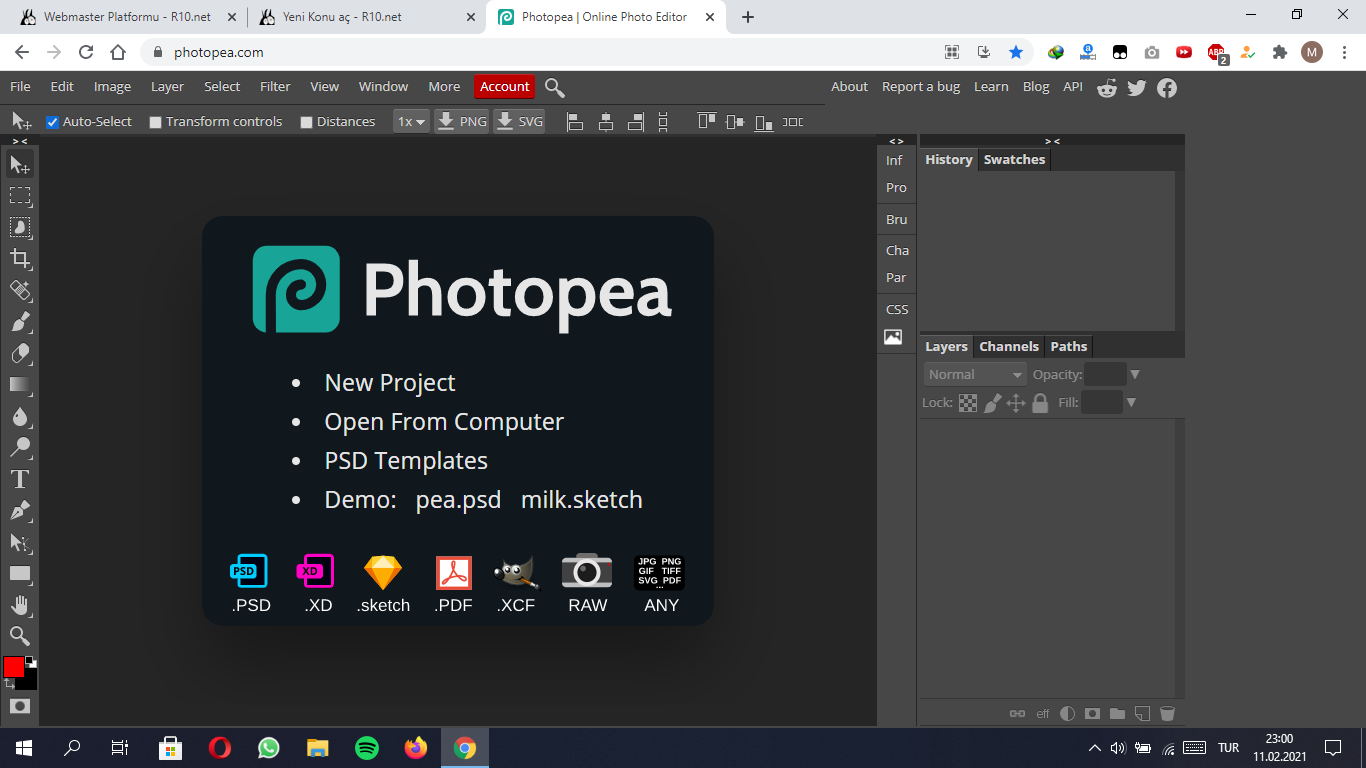Enable the Distances checkbox
Screen dimensions: 1366x768
(306, 122)
